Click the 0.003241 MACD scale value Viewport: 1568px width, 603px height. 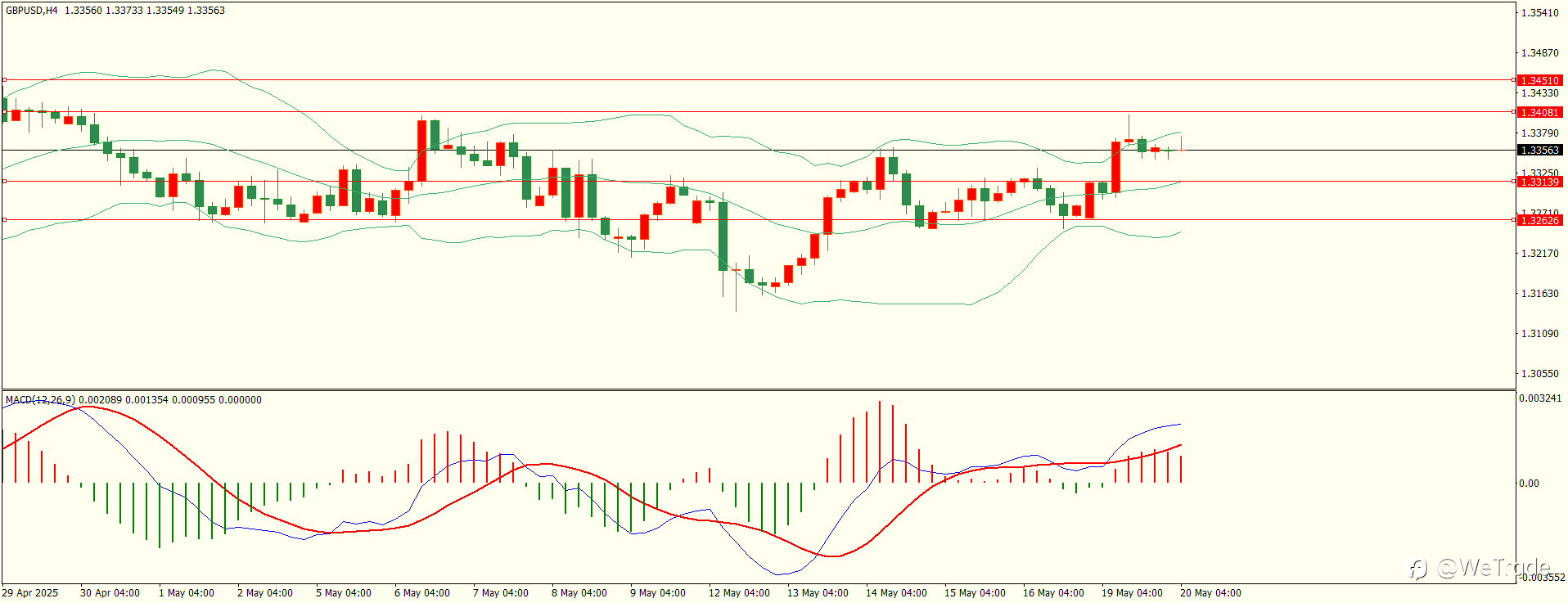click(1540, 398)
